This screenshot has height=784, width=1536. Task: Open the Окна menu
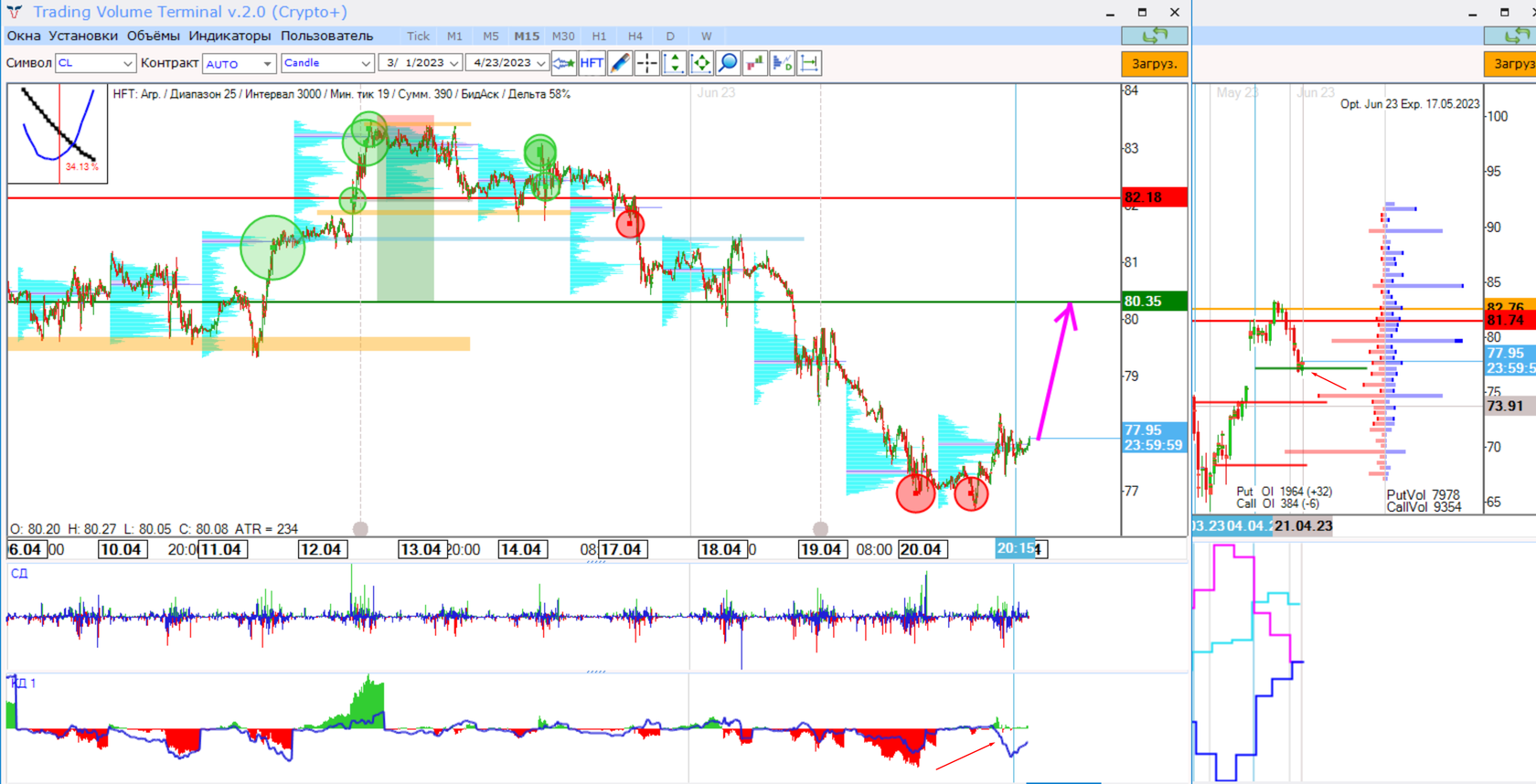(24, 36)
